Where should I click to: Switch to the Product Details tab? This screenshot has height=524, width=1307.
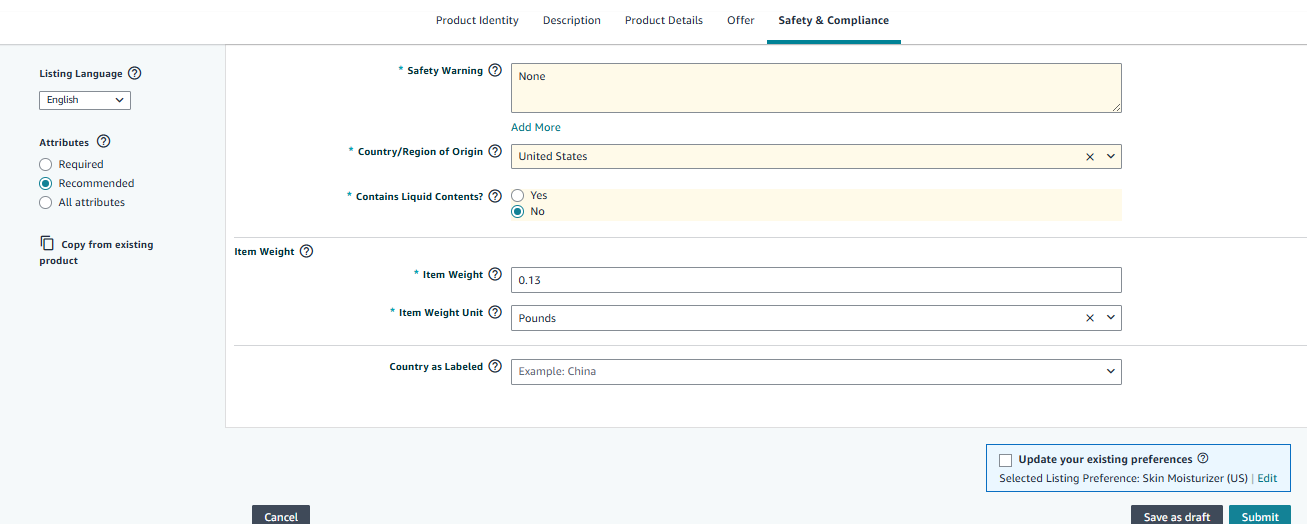(x=663, y=20)
